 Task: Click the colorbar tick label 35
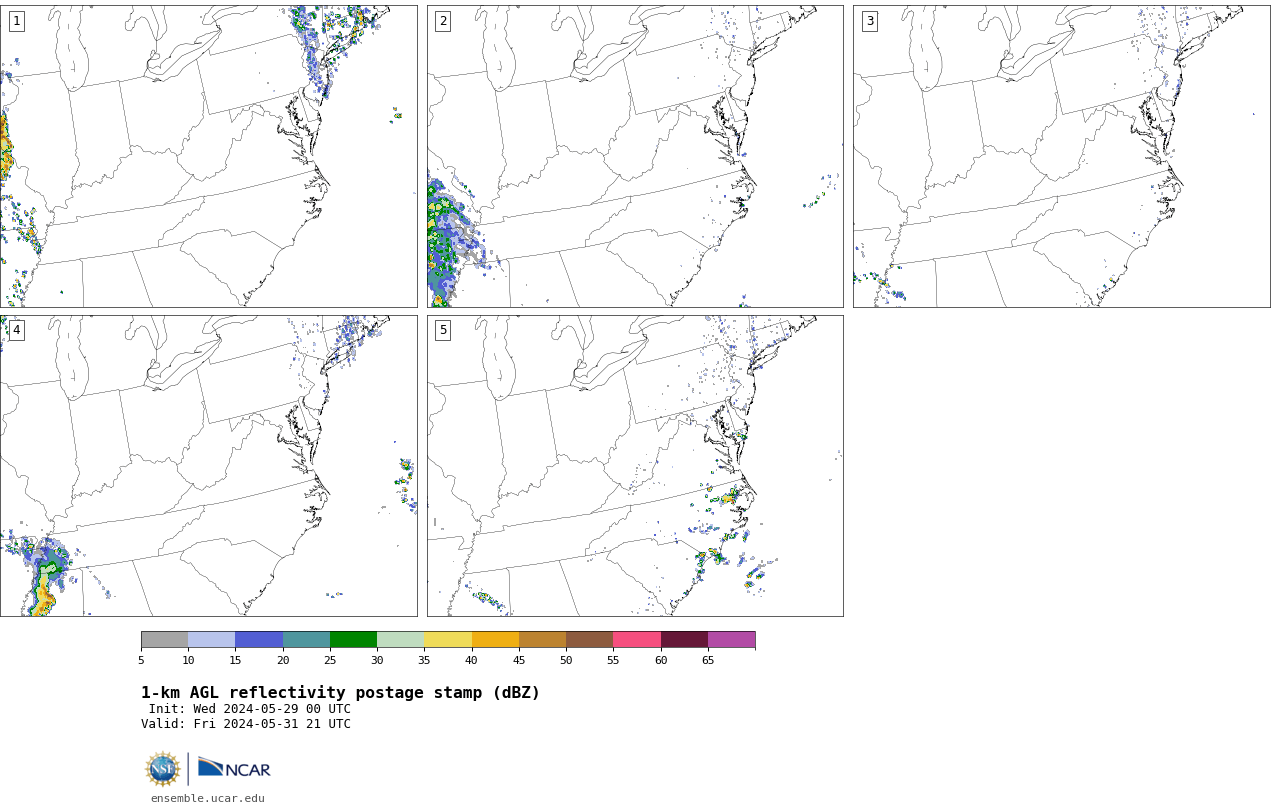click(424, 660)
